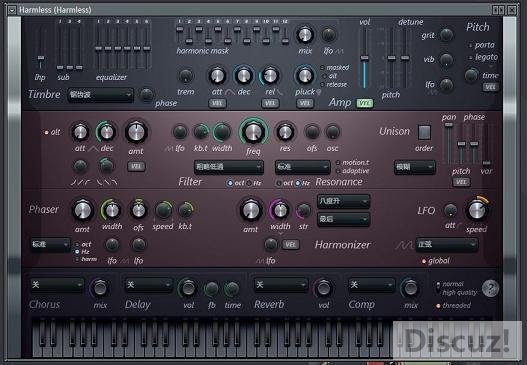The height and width of the screenshot is (365, 527).
Task: Click the Timbre phase knob
Action: [x=147, y=95]
